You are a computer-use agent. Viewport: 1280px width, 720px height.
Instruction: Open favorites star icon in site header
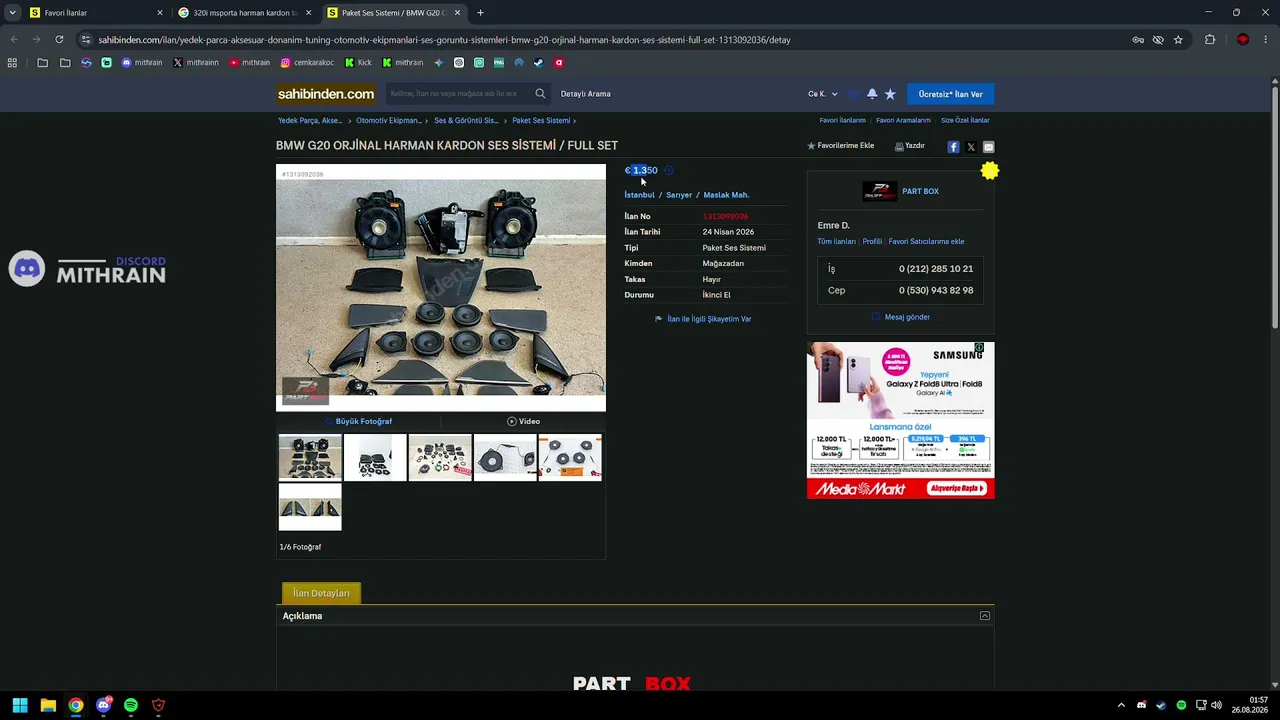coord(890,94)
